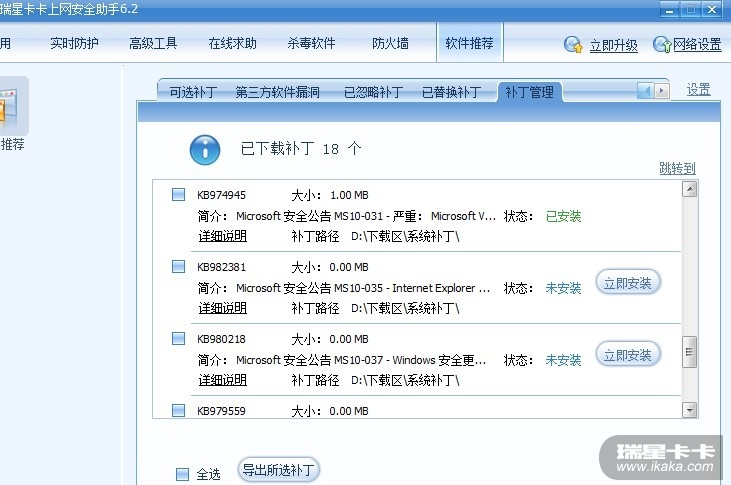Close the 瑞星卡卡 window

(712, 9)
